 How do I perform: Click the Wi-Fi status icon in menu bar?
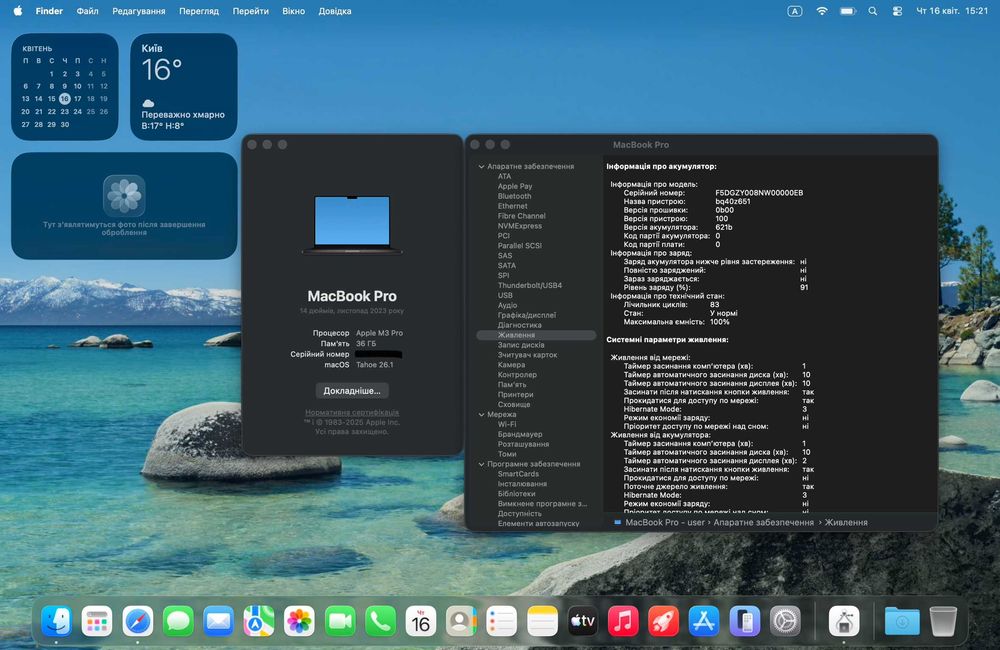[x=821, y=11]
